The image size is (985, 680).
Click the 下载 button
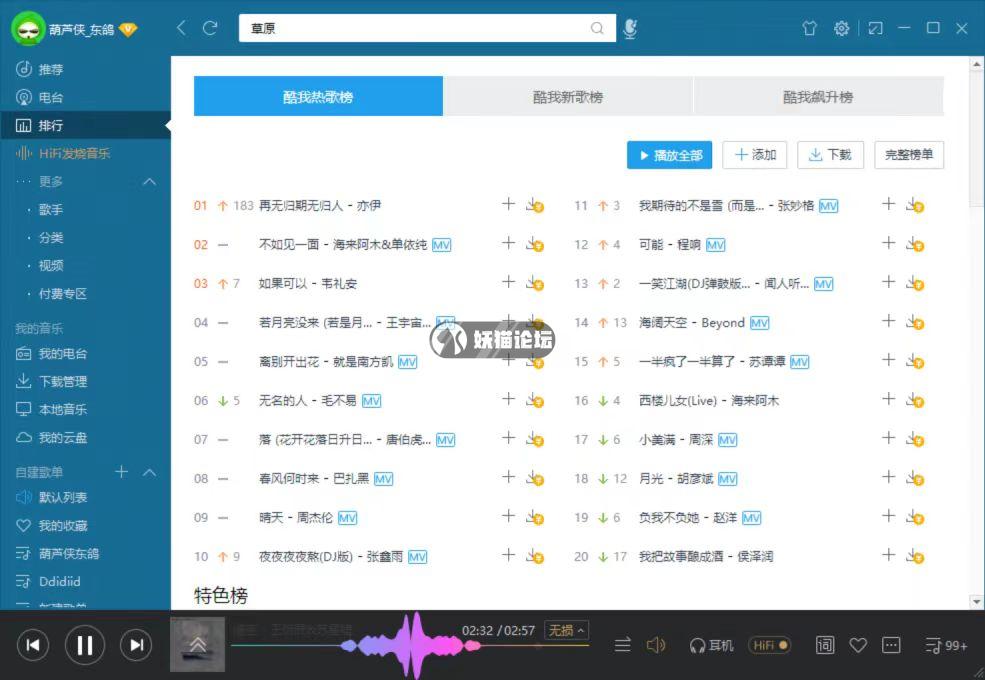pyautogui.click(x=830, y=155)
